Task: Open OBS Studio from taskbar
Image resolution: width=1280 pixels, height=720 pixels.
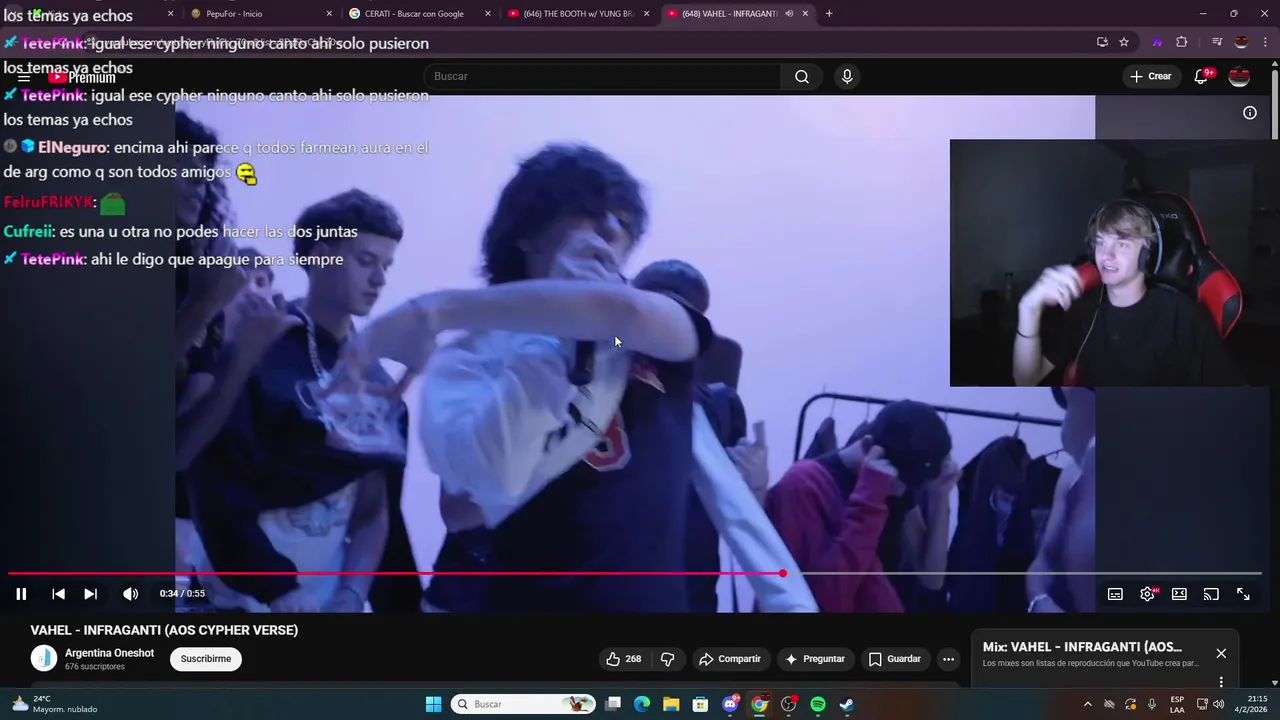Action: [789, 704]
